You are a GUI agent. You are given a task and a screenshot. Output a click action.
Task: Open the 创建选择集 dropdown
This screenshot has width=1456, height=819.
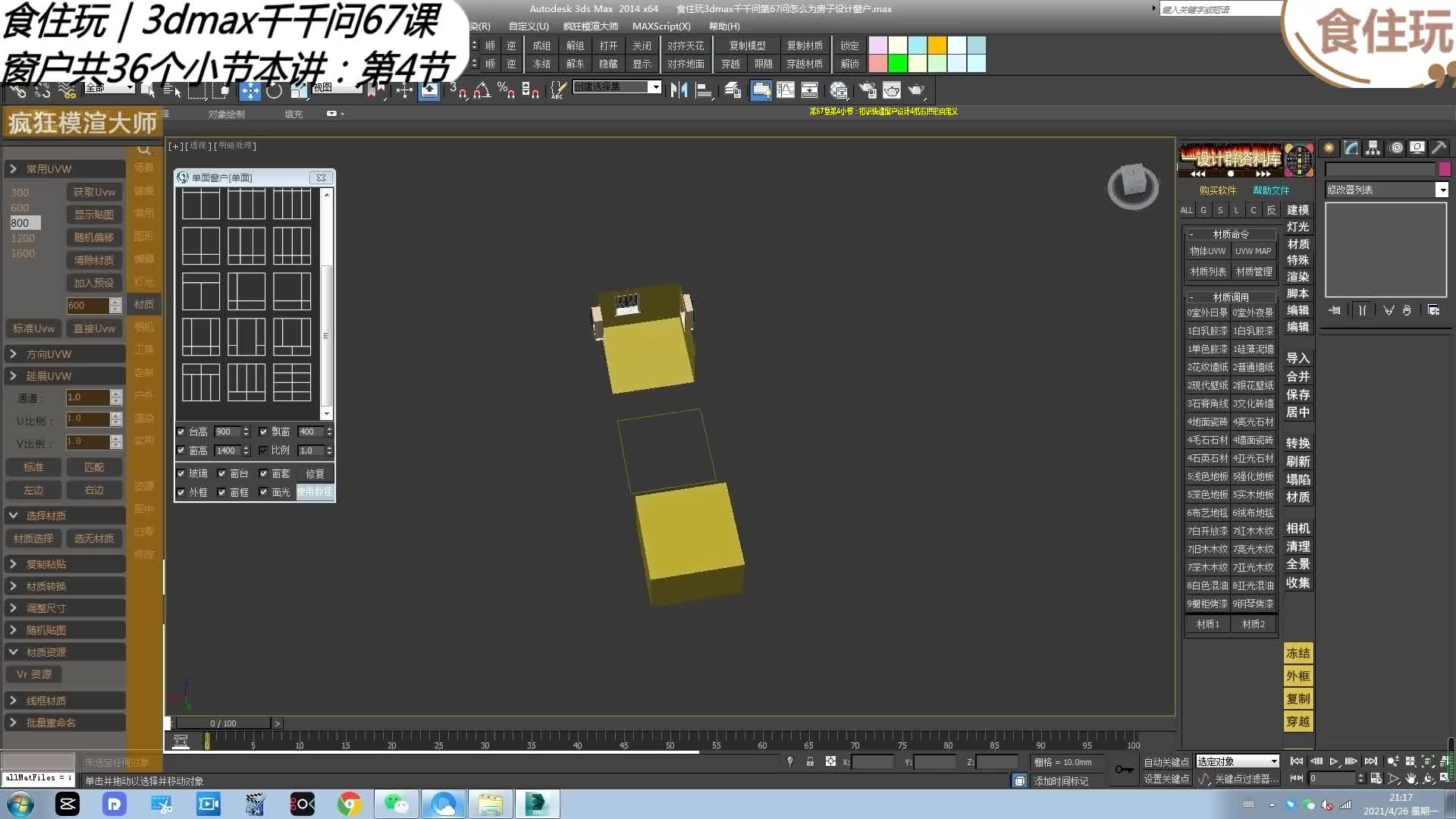coord(655,87)
